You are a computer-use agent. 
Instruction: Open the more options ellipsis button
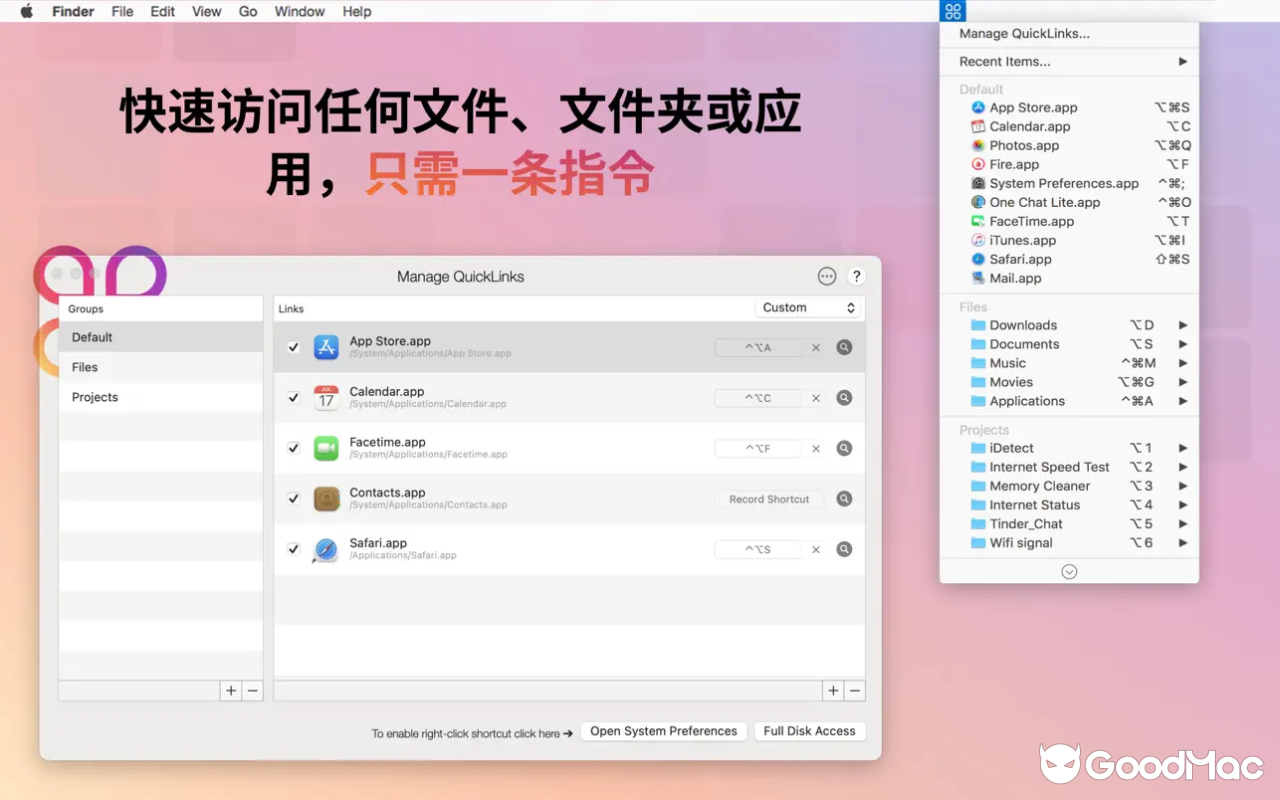pyautogui.click(x=826, y=277)
